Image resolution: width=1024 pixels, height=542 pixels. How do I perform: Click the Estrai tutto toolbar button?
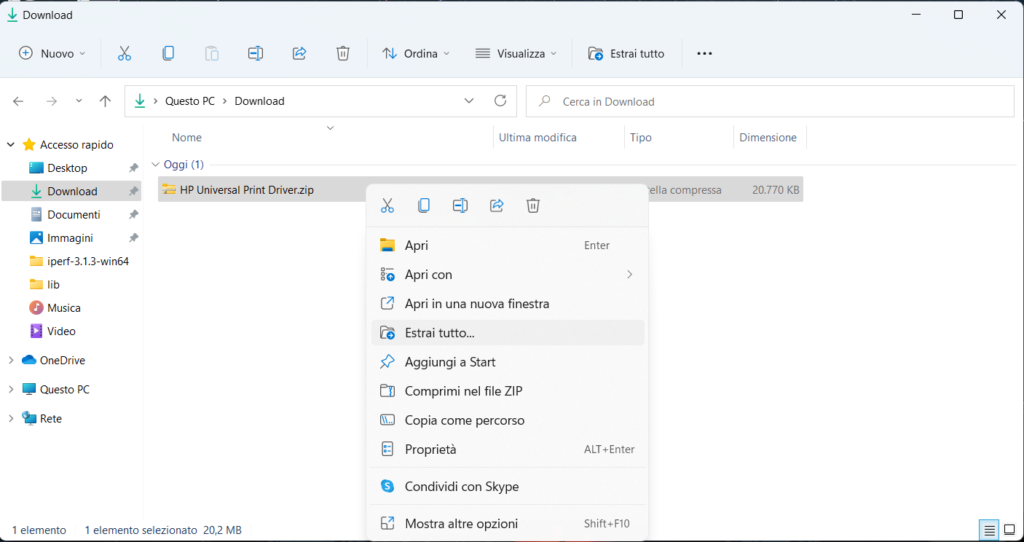tap(626, 54)
